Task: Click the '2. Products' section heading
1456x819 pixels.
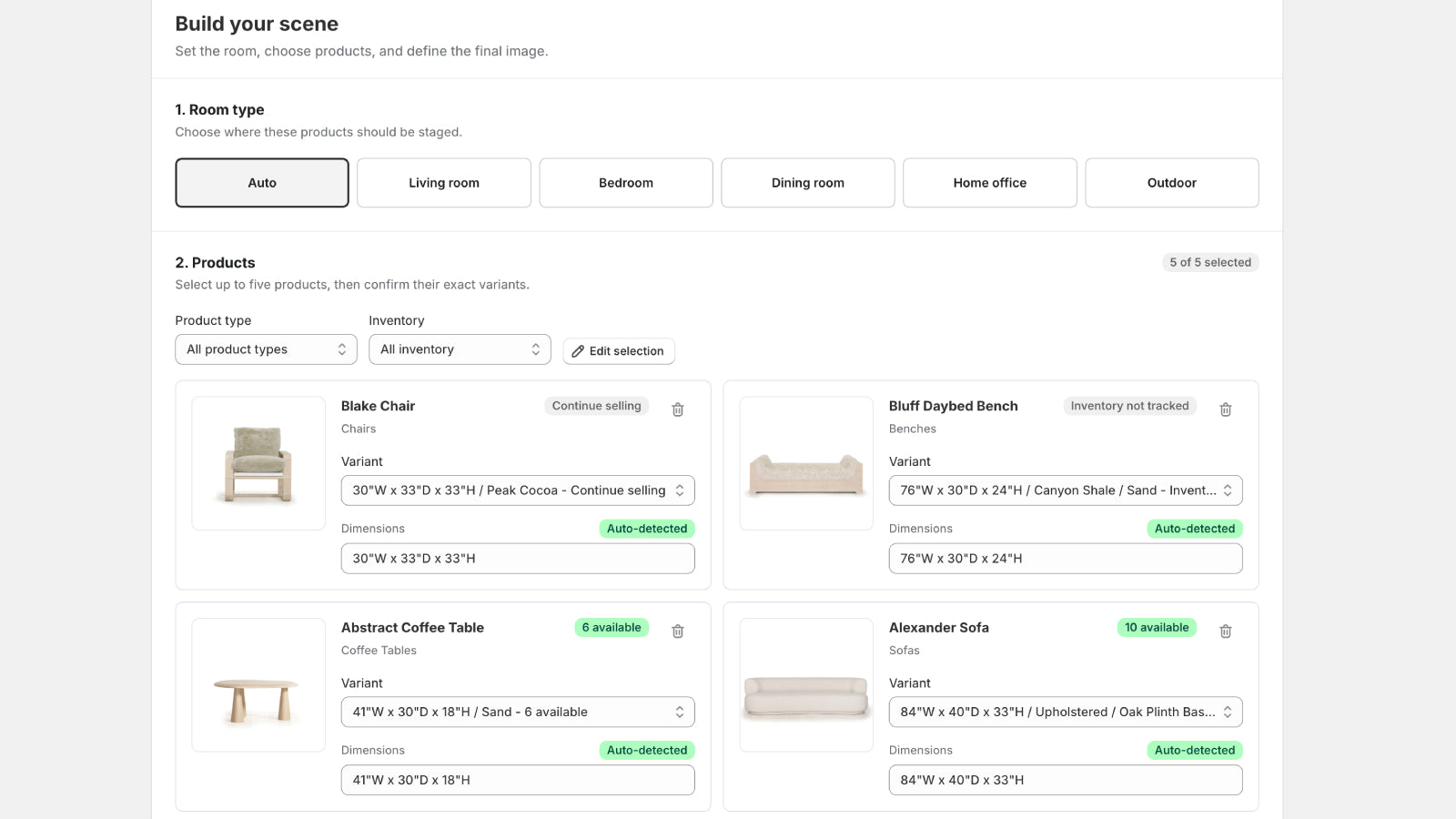Action: coord(215,262)
